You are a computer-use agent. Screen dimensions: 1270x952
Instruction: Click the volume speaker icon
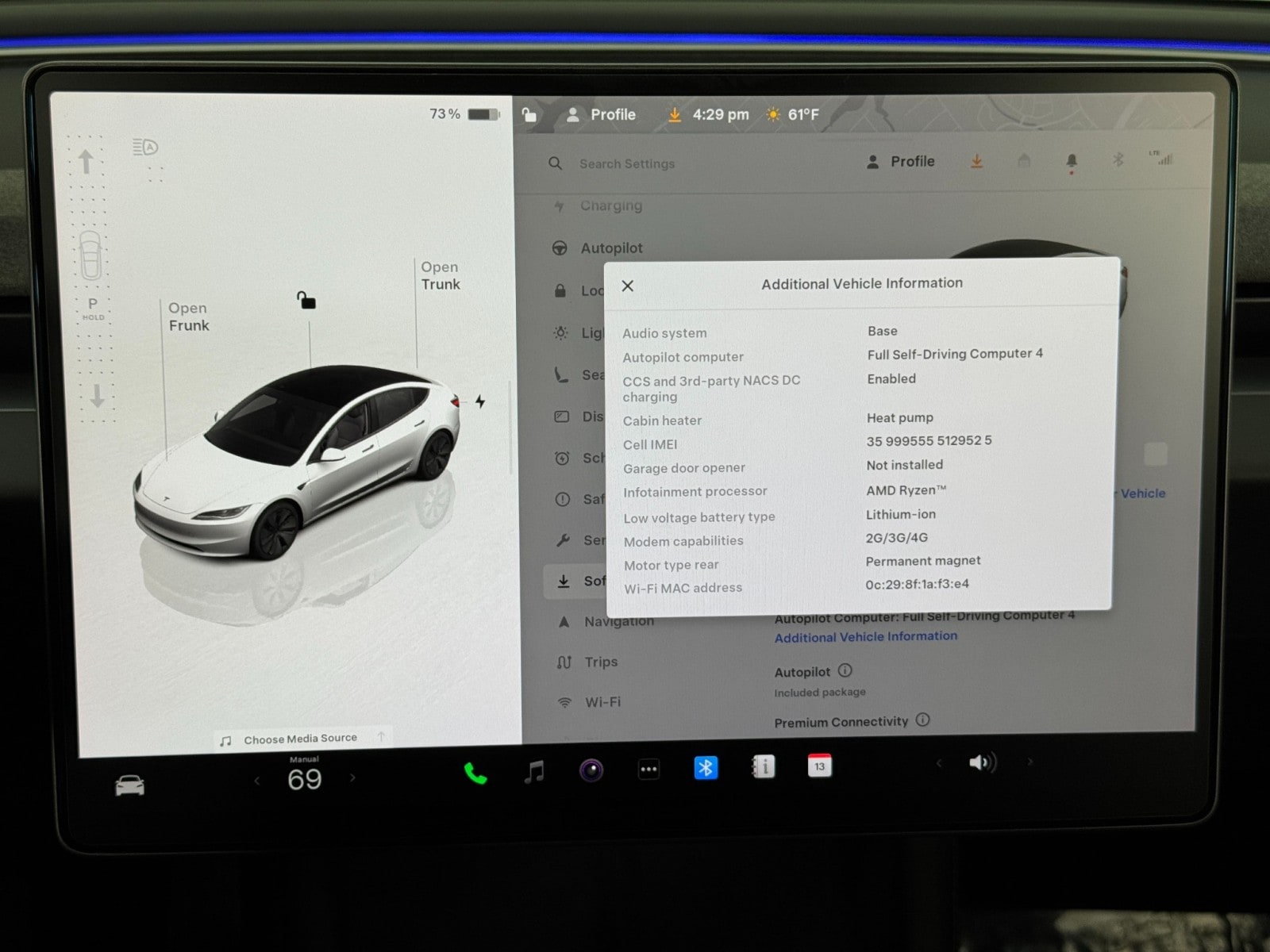982,762
